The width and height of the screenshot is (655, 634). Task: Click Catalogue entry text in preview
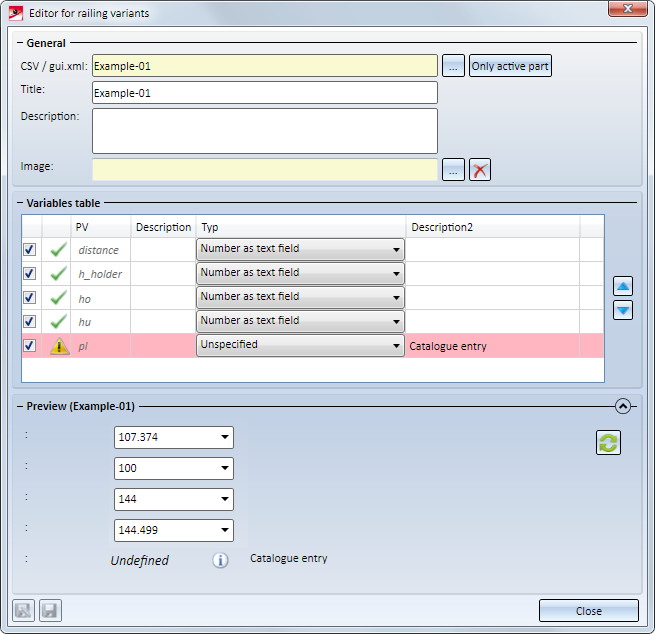click(289, 558)
